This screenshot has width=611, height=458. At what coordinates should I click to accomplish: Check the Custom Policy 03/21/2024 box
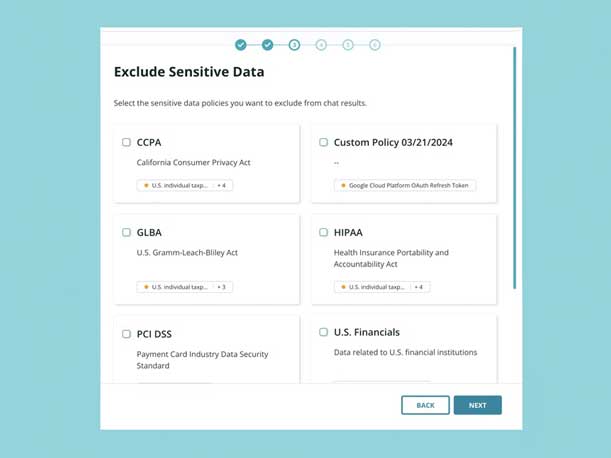tap(323, 142)
